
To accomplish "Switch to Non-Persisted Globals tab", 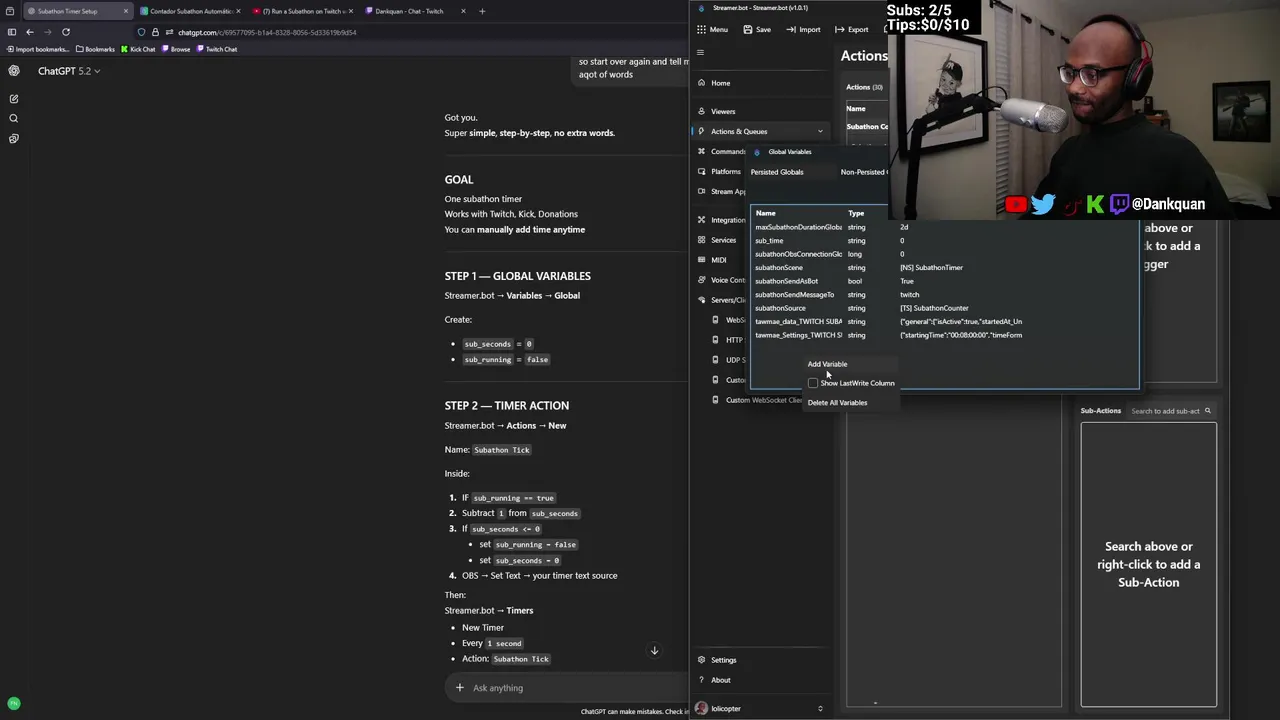I will tap(863, 172).
